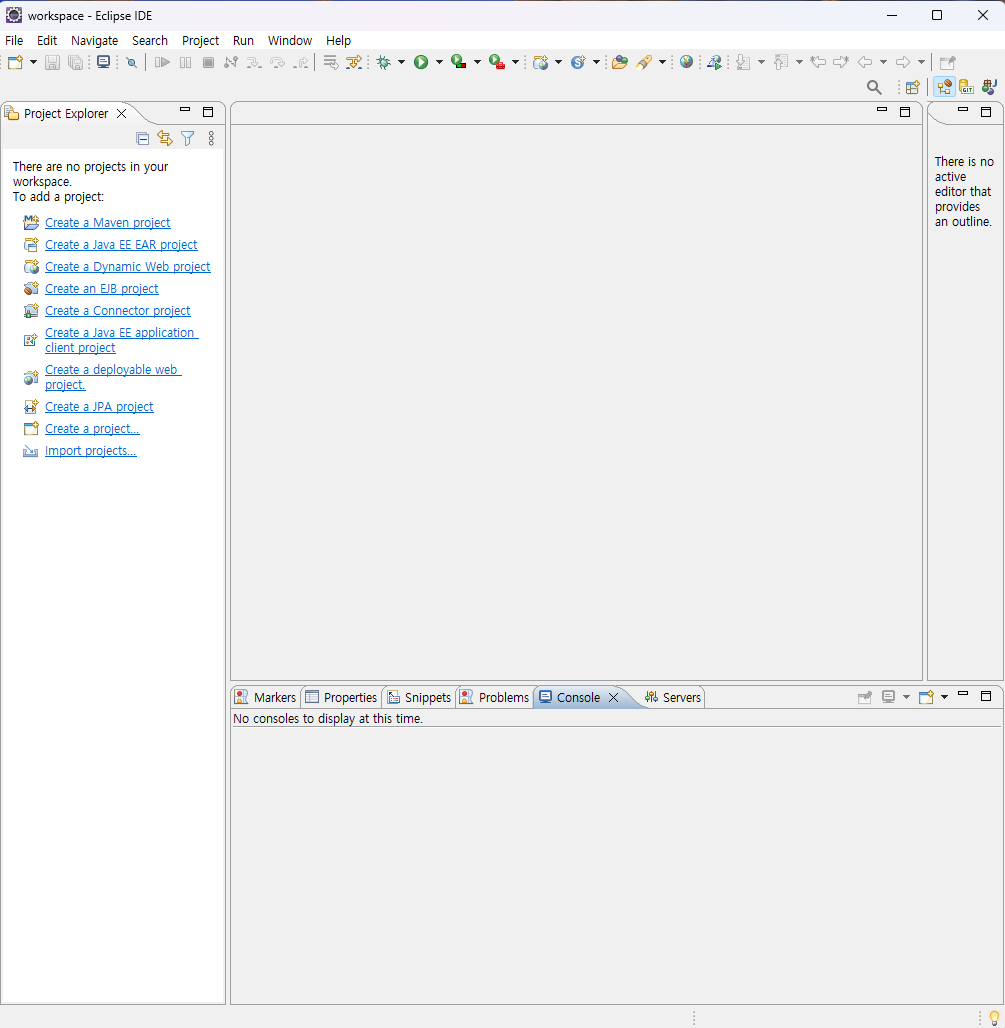Open the Project Explorer View Menu dots

click(211, 138)
